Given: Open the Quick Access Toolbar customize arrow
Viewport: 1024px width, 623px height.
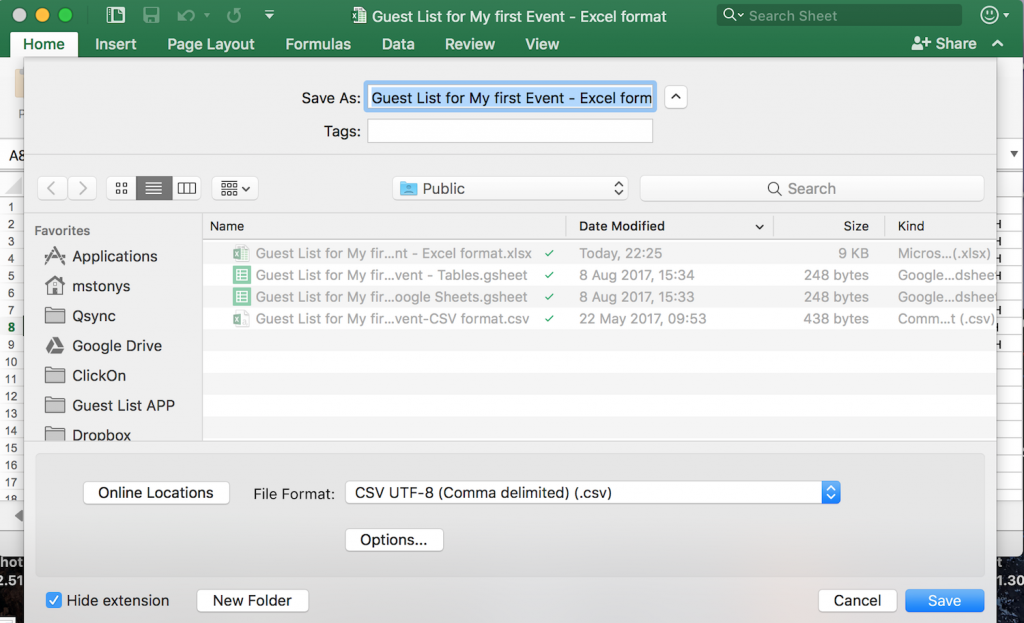Looking at the screenshot, I should coord(269,14).
